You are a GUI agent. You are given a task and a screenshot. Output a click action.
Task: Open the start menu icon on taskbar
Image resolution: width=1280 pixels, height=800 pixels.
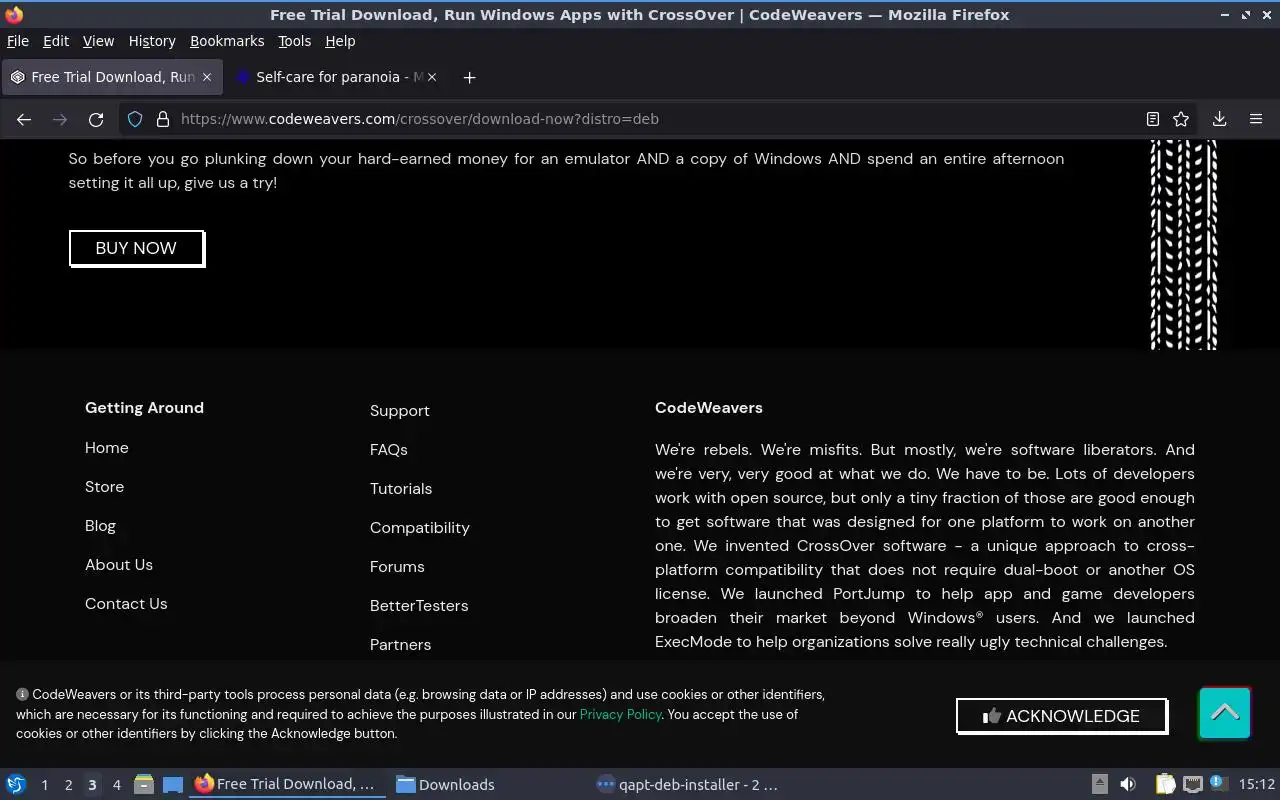[x=16, y=785]
